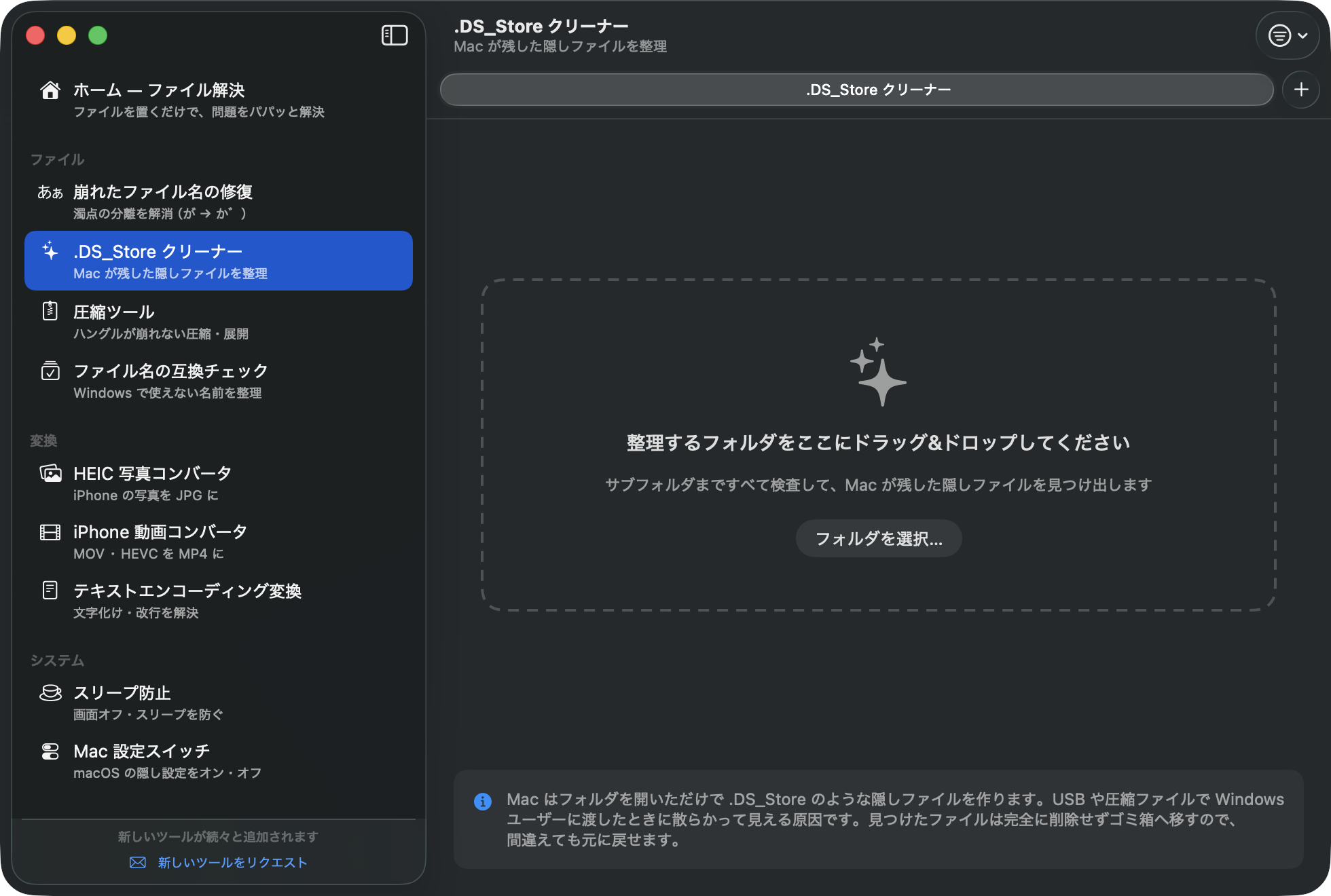The height and width of the screenshot is (896, 1331).
Task: Select the .DS_Store クリーナー tab
Action: tap(857, 90)
